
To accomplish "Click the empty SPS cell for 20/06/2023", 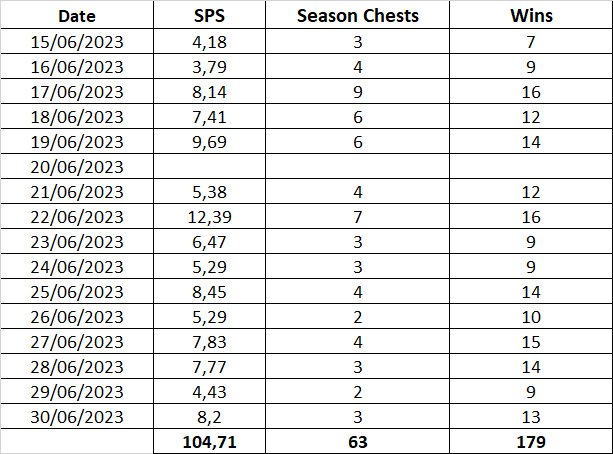I will (x=210, y=166).
